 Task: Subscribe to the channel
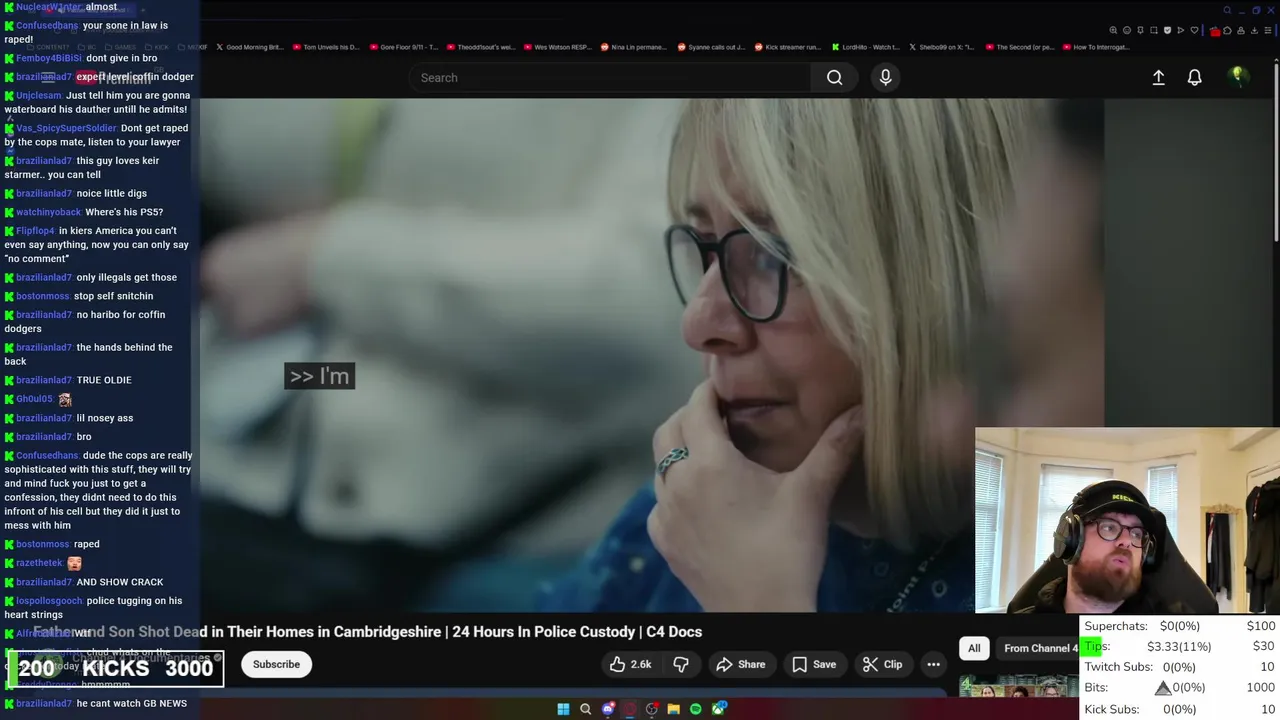[x=276, y=664]
